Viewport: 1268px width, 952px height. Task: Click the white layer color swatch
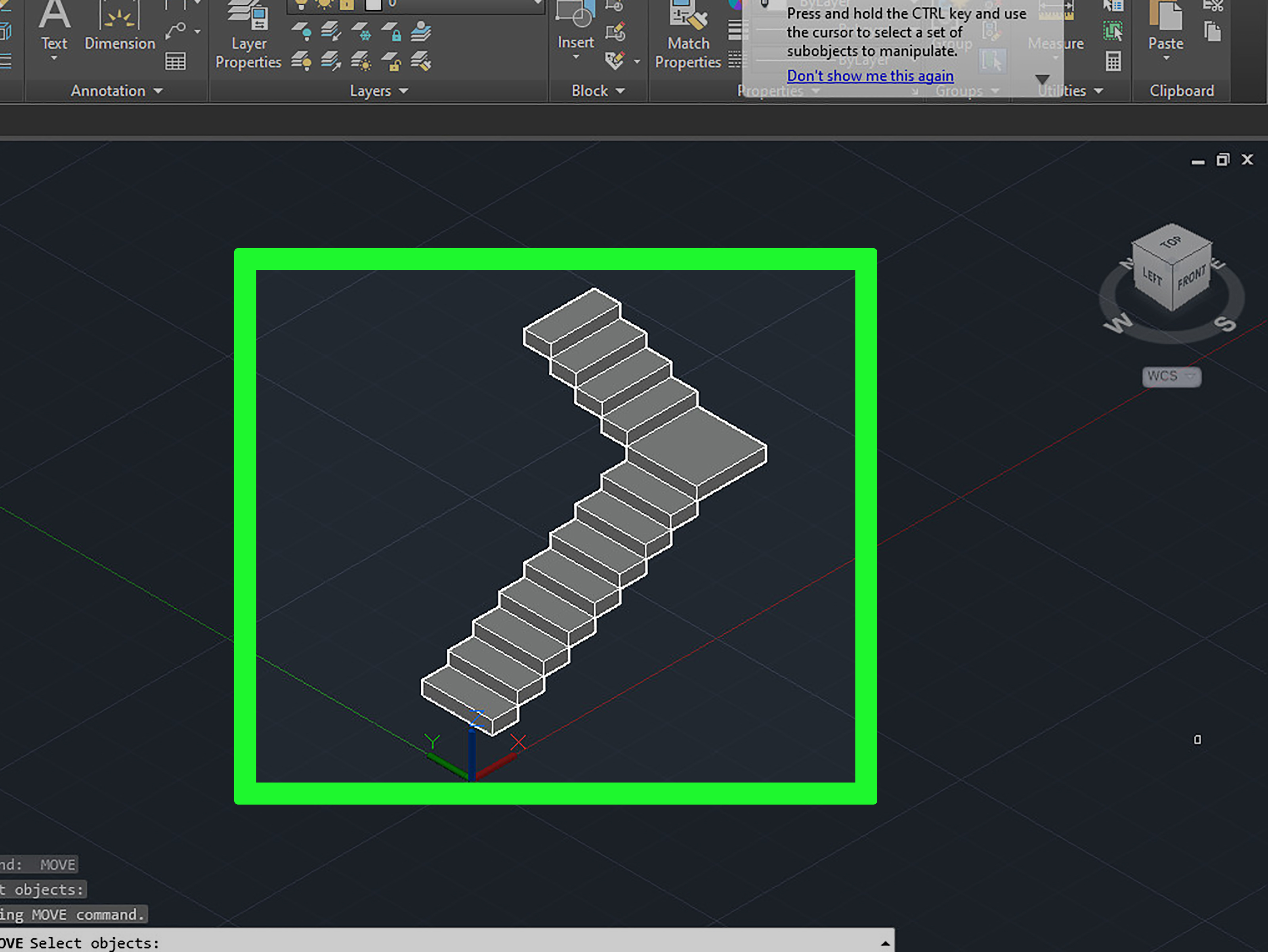pyautogui.click(x=373, y=5)
